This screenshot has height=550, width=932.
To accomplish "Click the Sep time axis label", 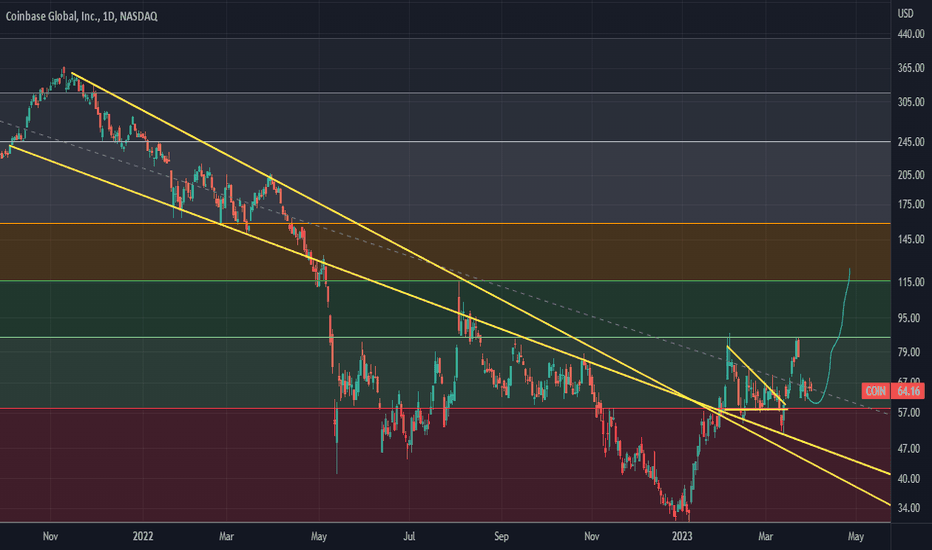I will coord(501,536).
